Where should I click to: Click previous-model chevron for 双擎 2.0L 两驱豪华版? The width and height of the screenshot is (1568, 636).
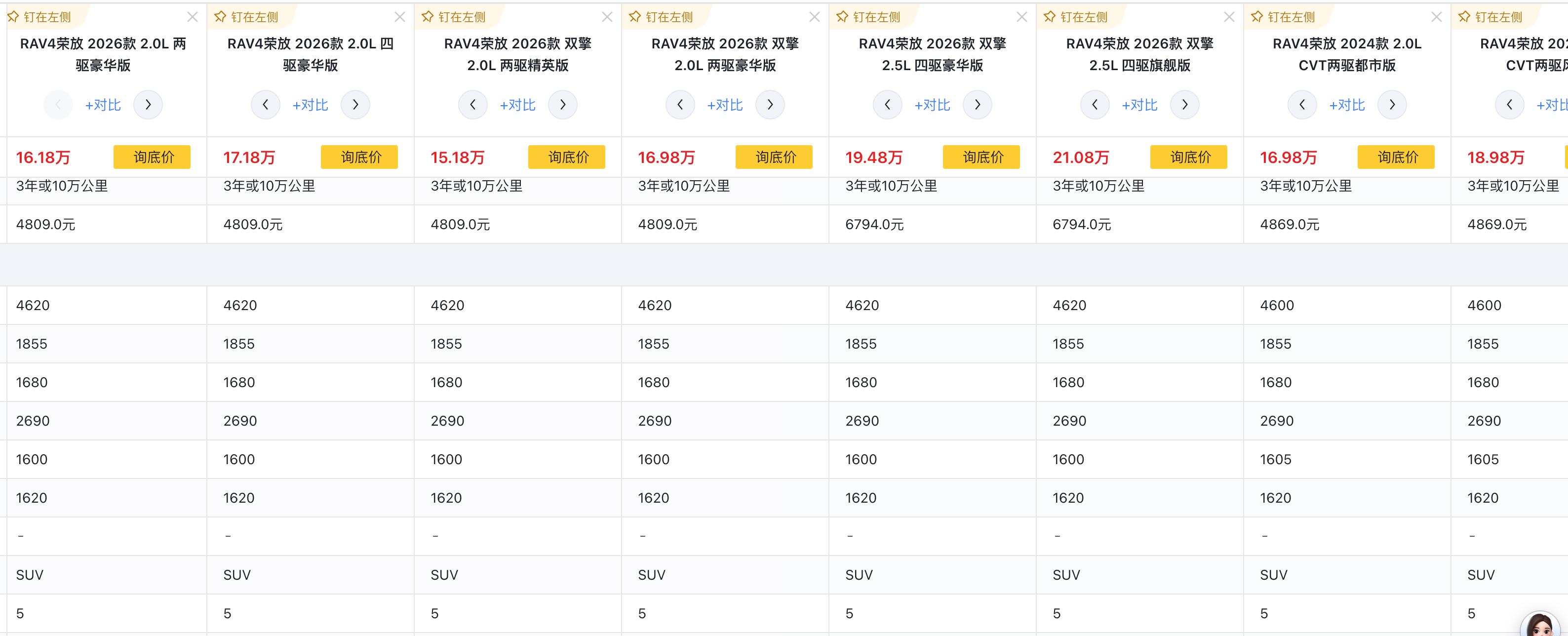coord(680,105)
